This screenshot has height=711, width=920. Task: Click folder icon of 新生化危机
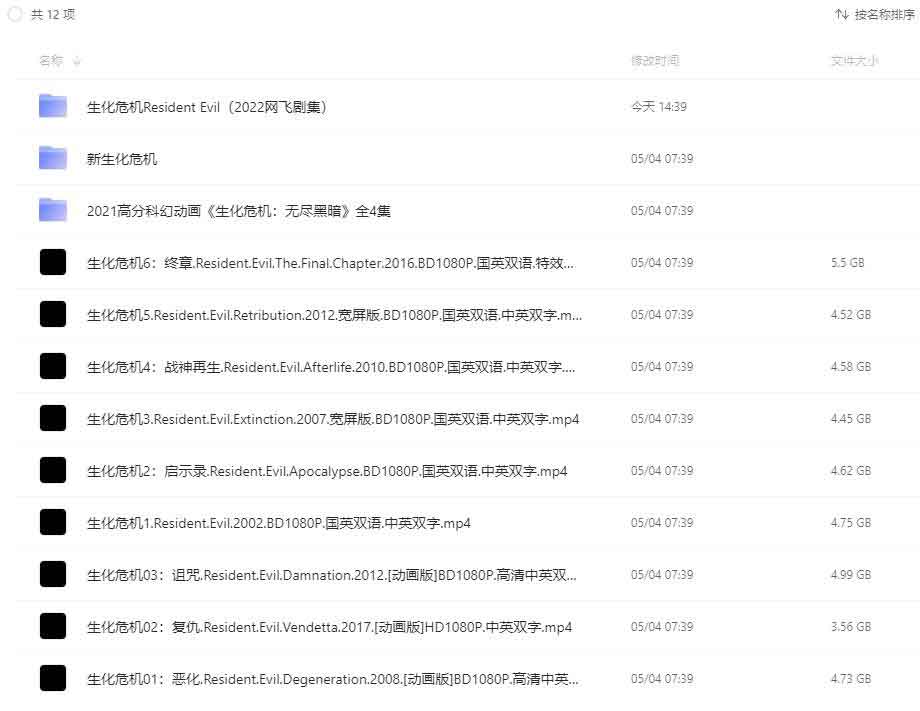53,158
